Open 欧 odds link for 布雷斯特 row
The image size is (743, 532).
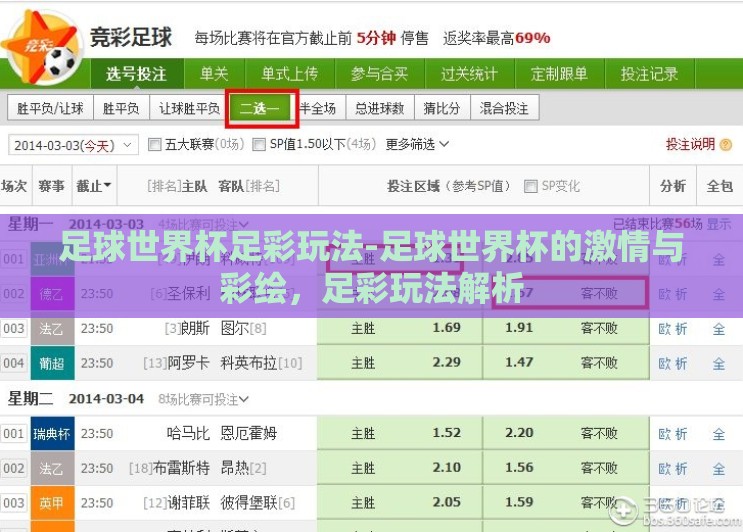click(x=664, y=468)
